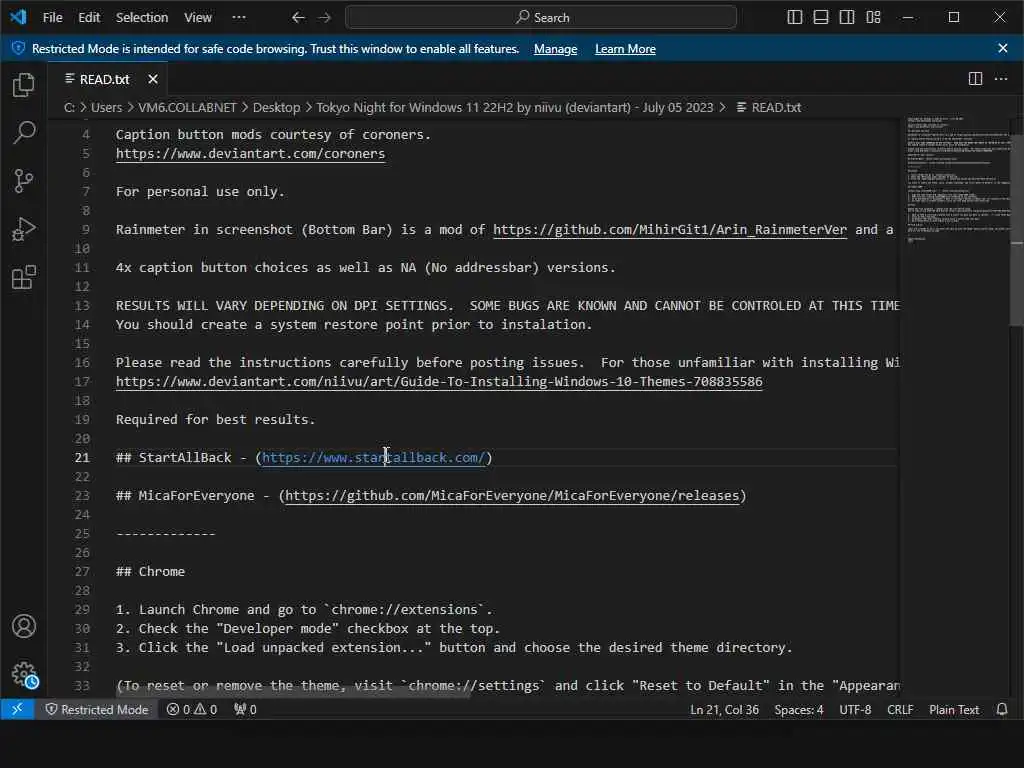Open editor More Actions ellipsis
1024x768 pixels.
(1001, 79)
